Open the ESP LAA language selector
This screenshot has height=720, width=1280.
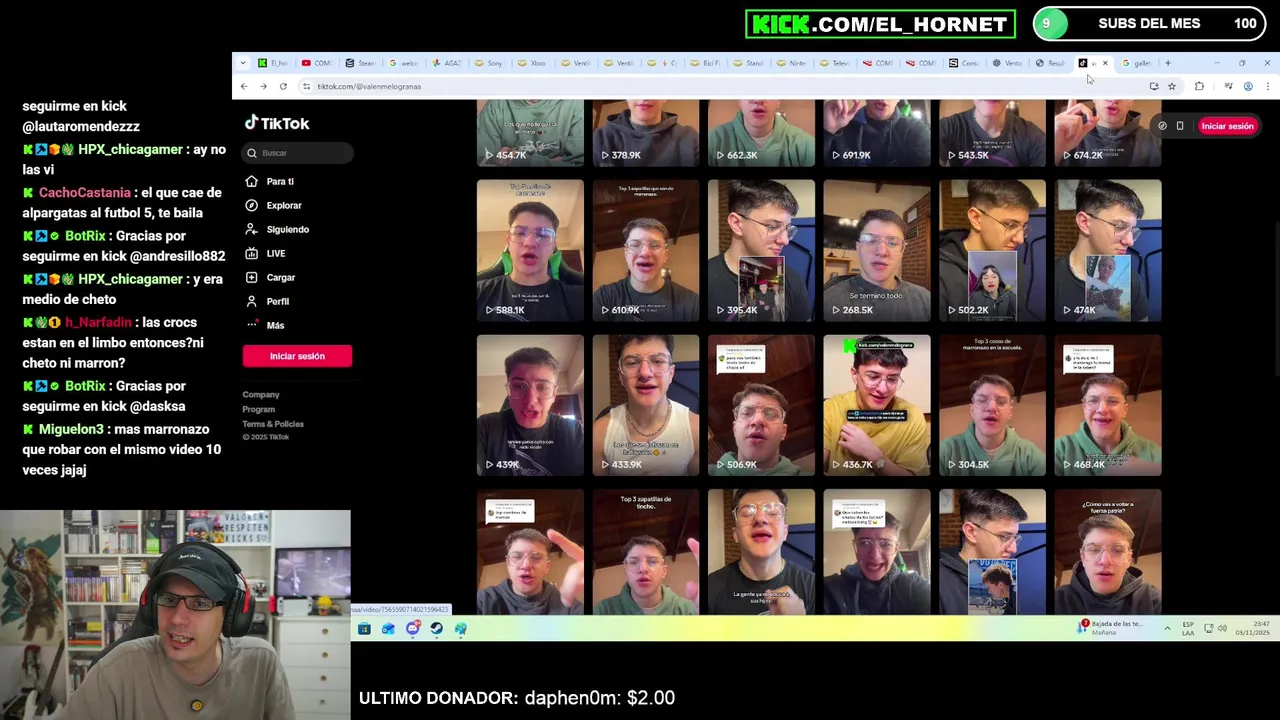(x=1188, y=628)
